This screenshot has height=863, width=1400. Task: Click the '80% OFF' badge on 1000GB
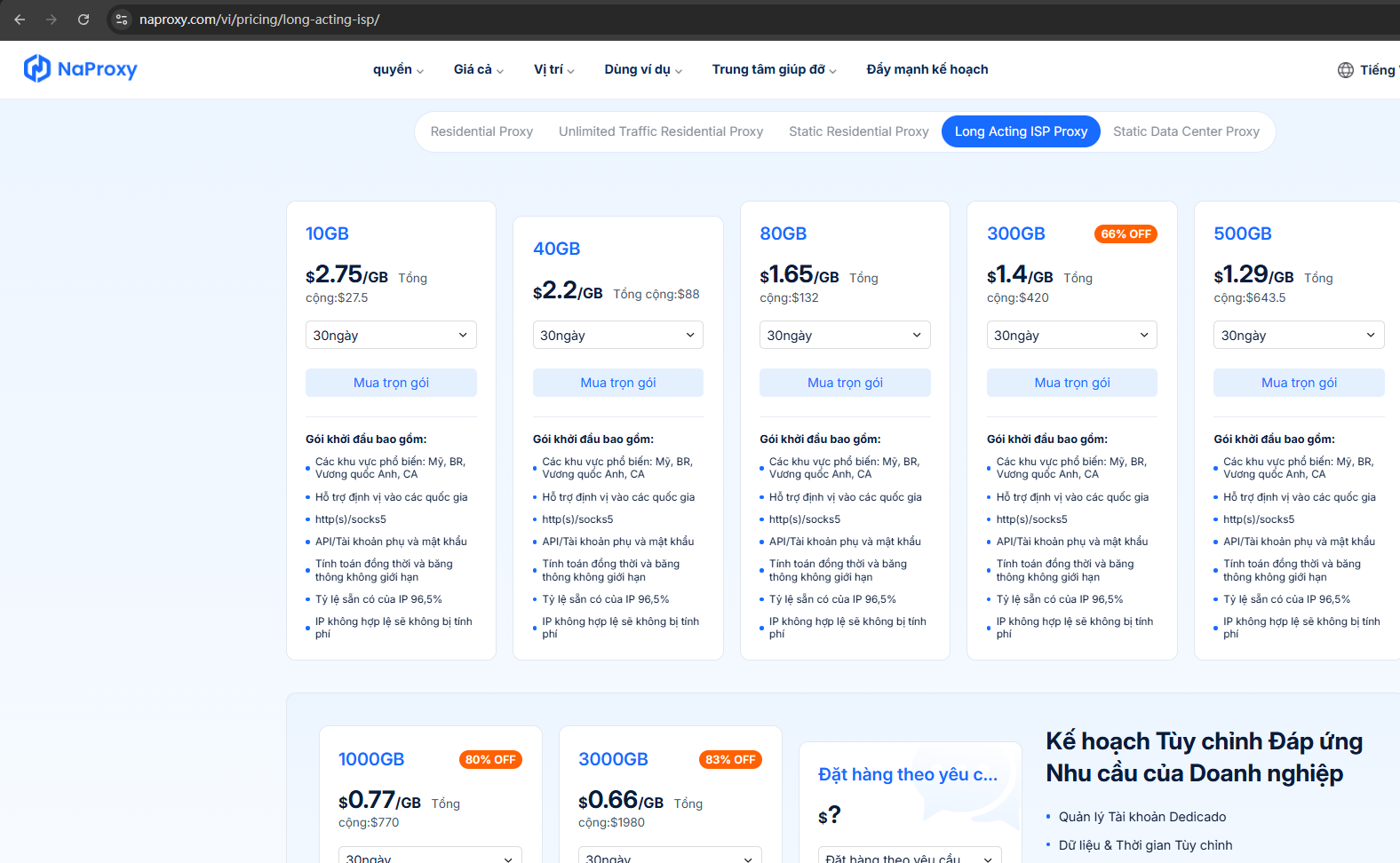point(490,760)
